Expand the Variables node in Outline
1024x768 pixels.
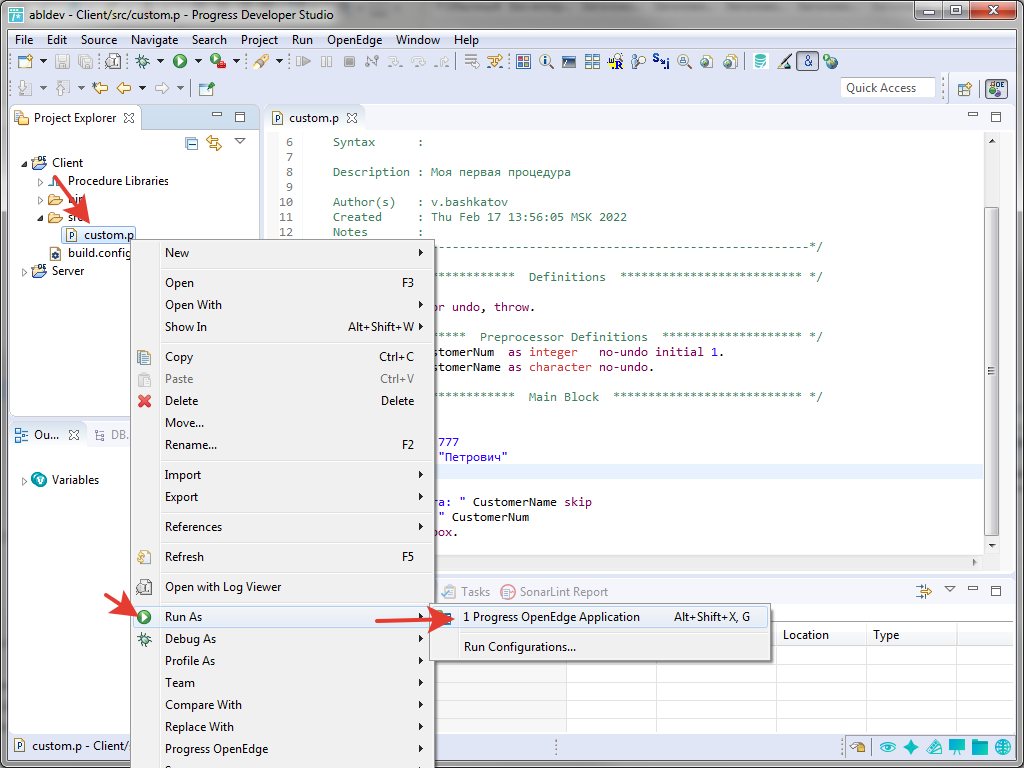tap(25, 481)
